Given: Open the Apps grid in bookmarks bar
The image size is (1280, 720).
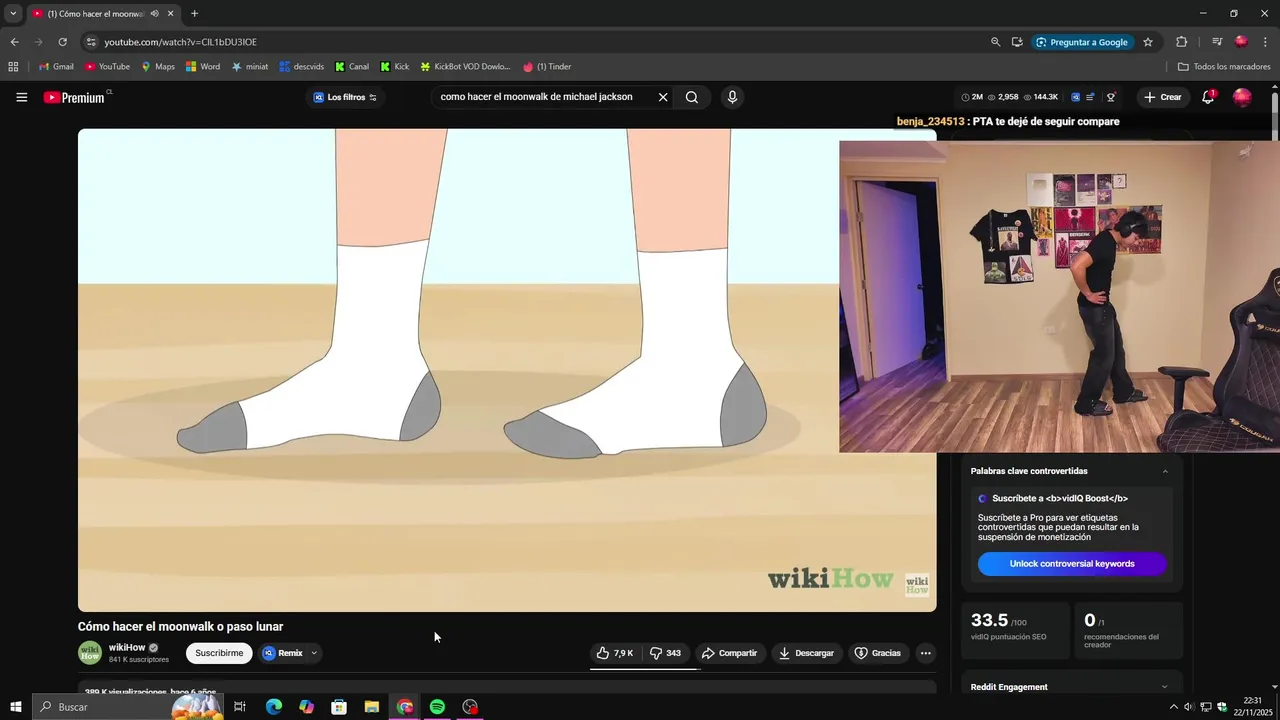Looking at the screenshot, I should click(13, 67).
